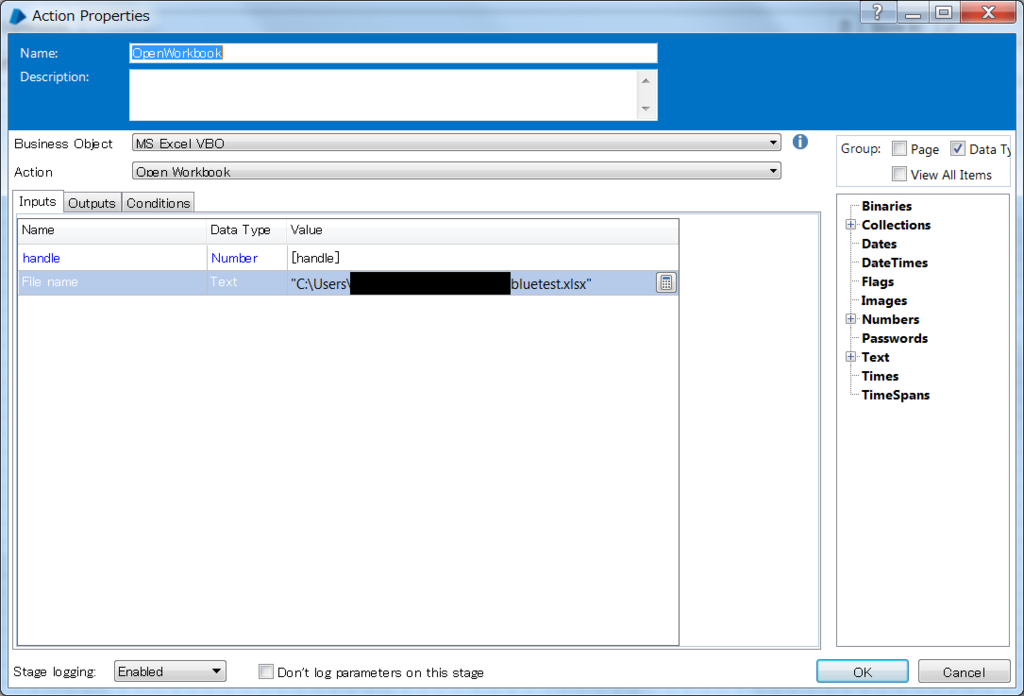Click the Business Object info icon
The image size is (1024, 696).
pyautogui.click(x=800, y=142)
